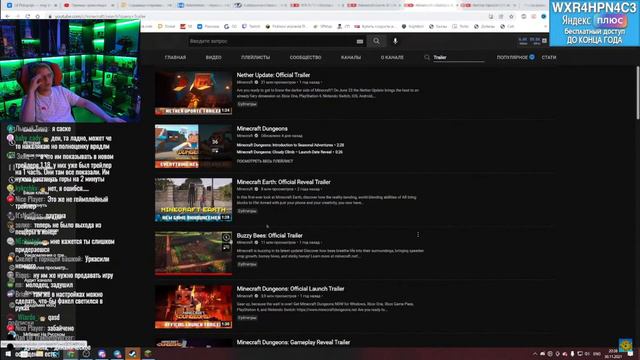Image resolution: width=640 pixels, height=360 pixels.
Task: Open Minecraft launcher icon in the taskbar
Action: click(x=148, y=353)
